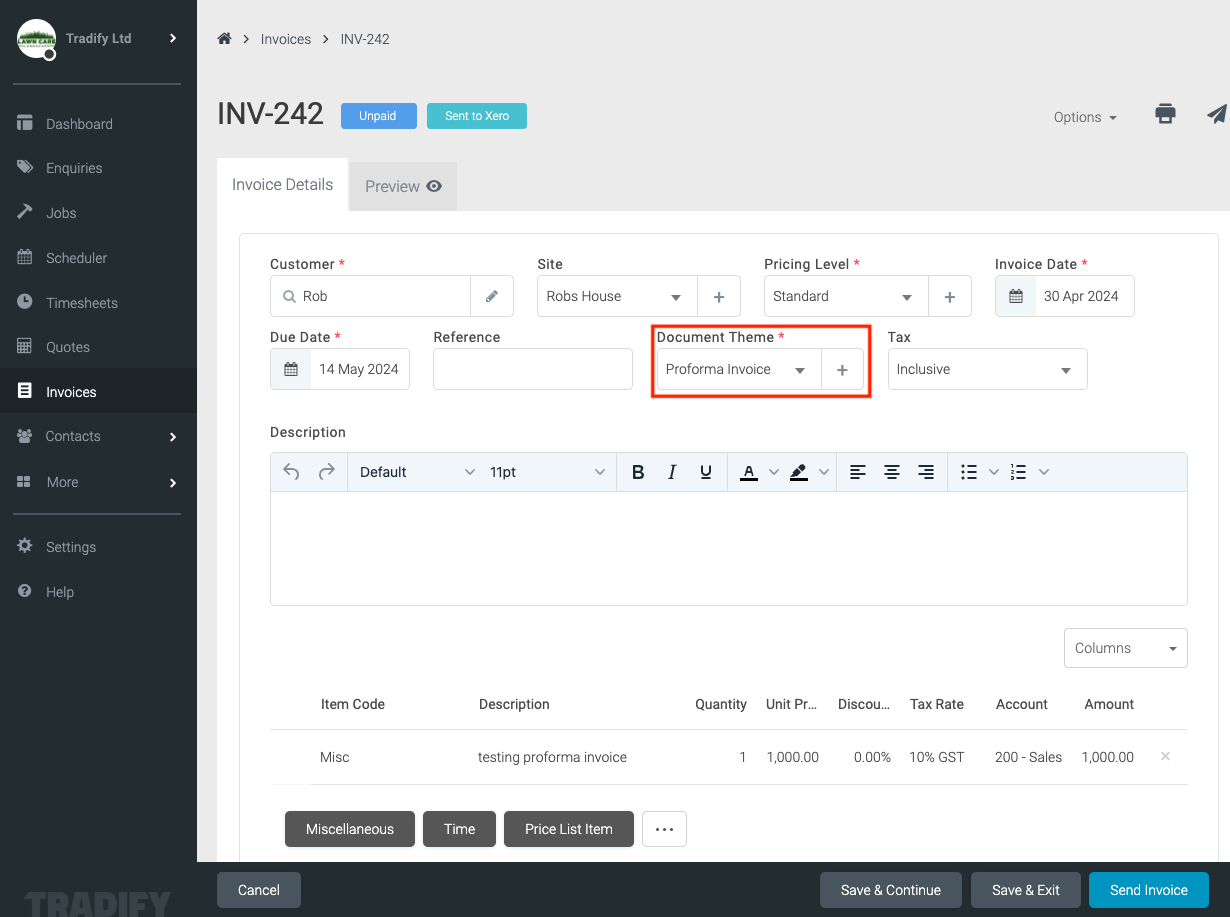The width and height of the screenshot is (1230, 917).
Task: Select Invoices in the sidebar
Action: tap(98, 392)
